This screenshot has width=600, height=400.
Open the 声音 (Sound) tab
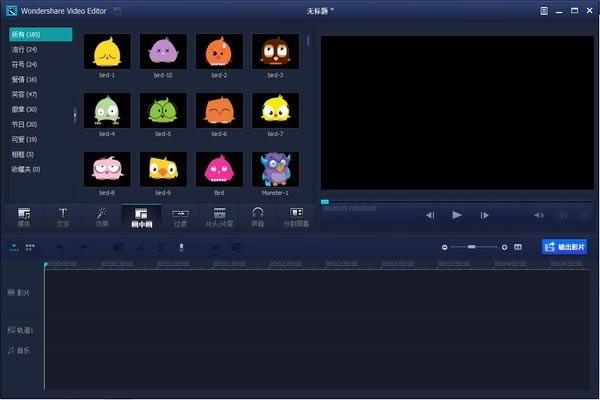(258, 217)
